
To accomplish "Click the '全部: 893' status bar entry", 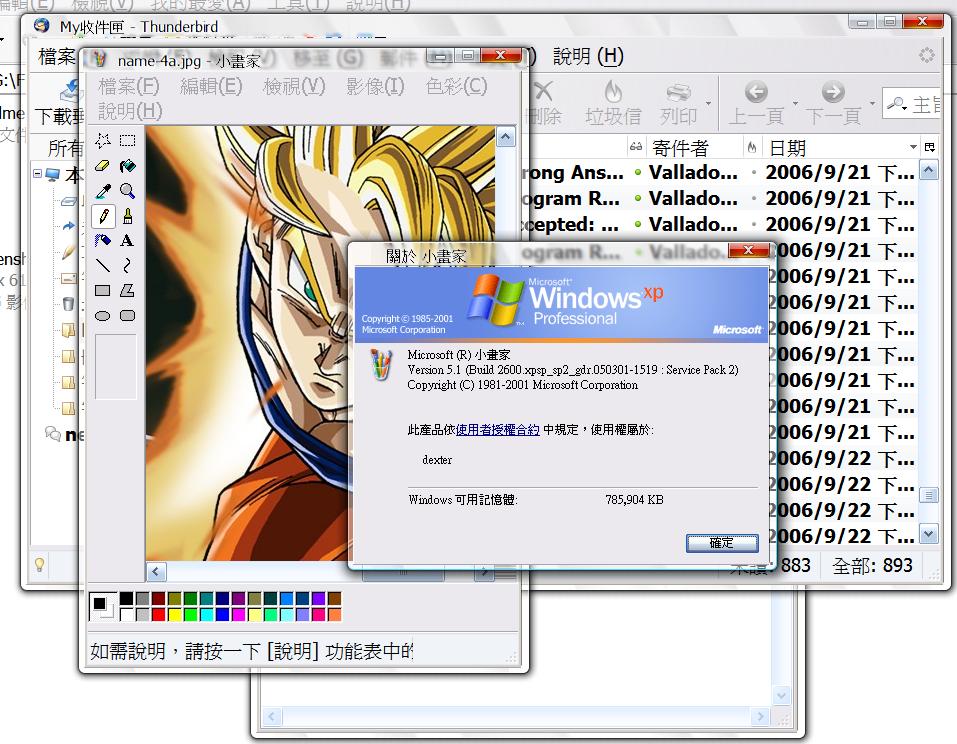I will click(872, 565).
